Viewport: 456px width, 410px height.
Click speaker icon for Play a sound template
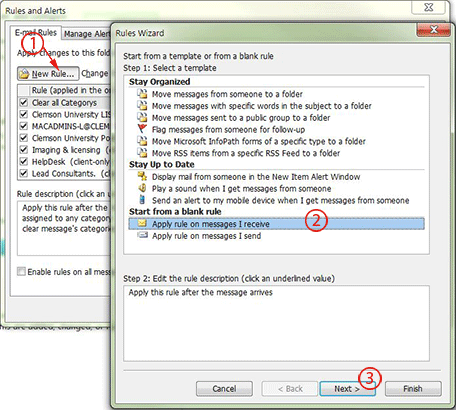[142, 188]
